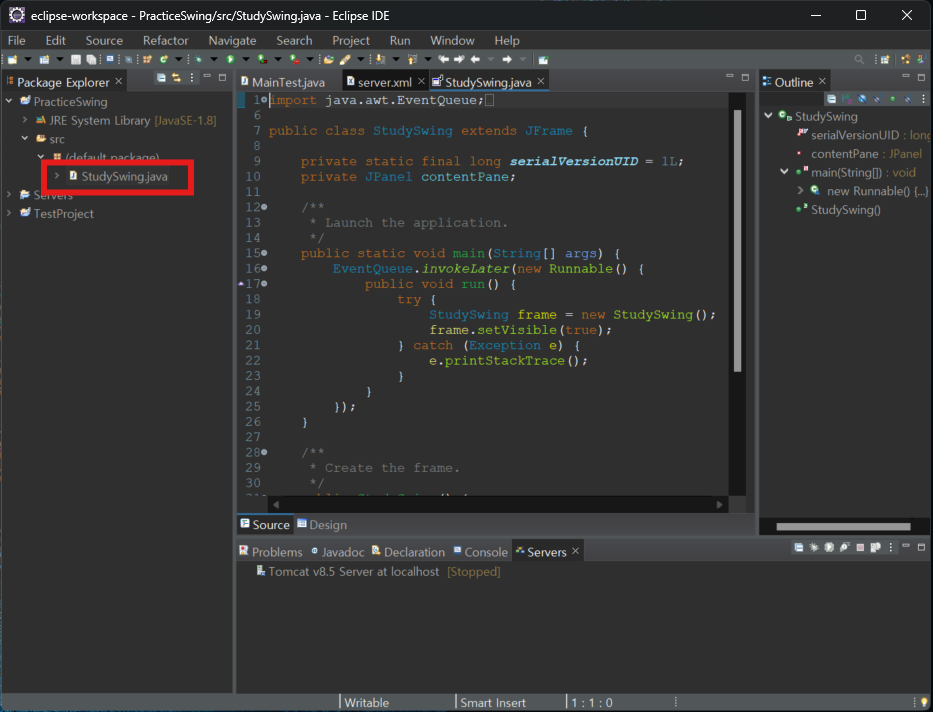Screen dimensions: 933x712
Task: Click the Search pencil toolbar icon
Action: (346, 59)
